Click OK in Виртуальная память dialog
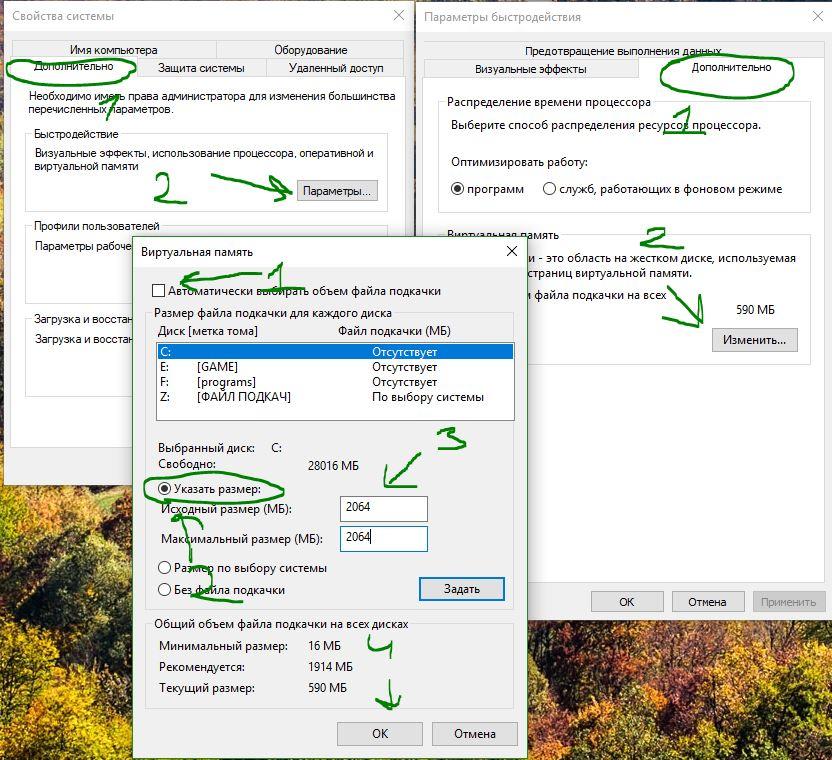 (380, 733)
